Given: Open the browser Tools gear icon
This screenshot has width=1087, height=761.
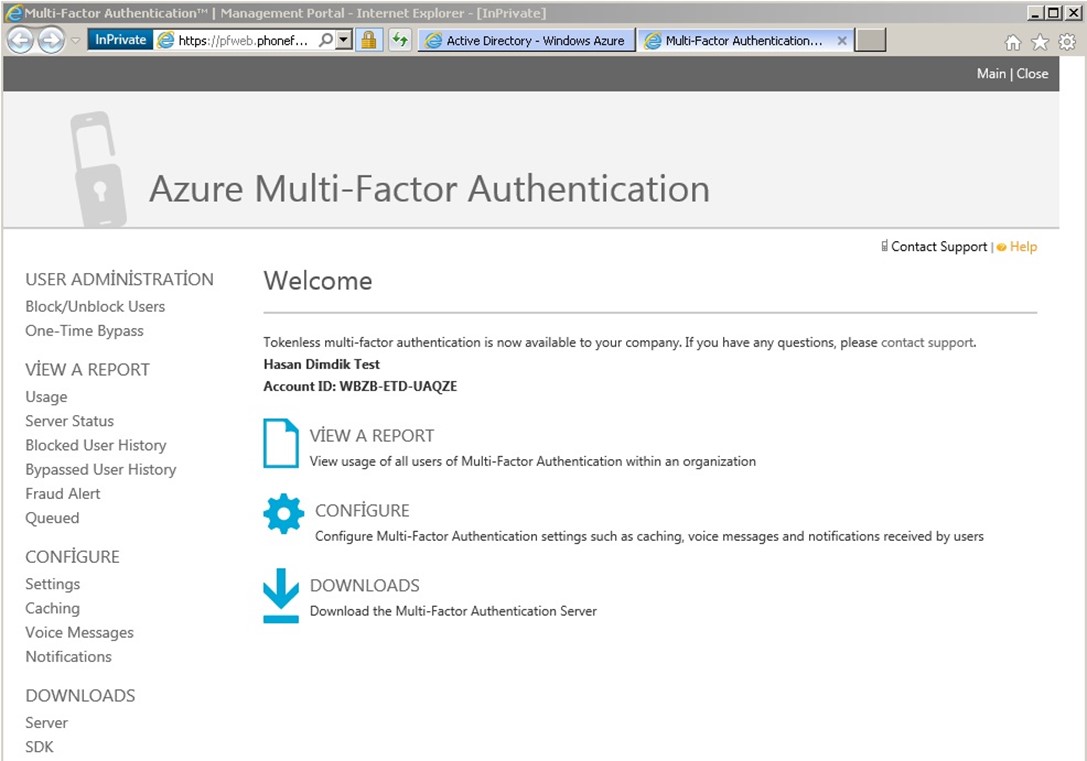Looking at the screenshot, I should (1067, 42).
